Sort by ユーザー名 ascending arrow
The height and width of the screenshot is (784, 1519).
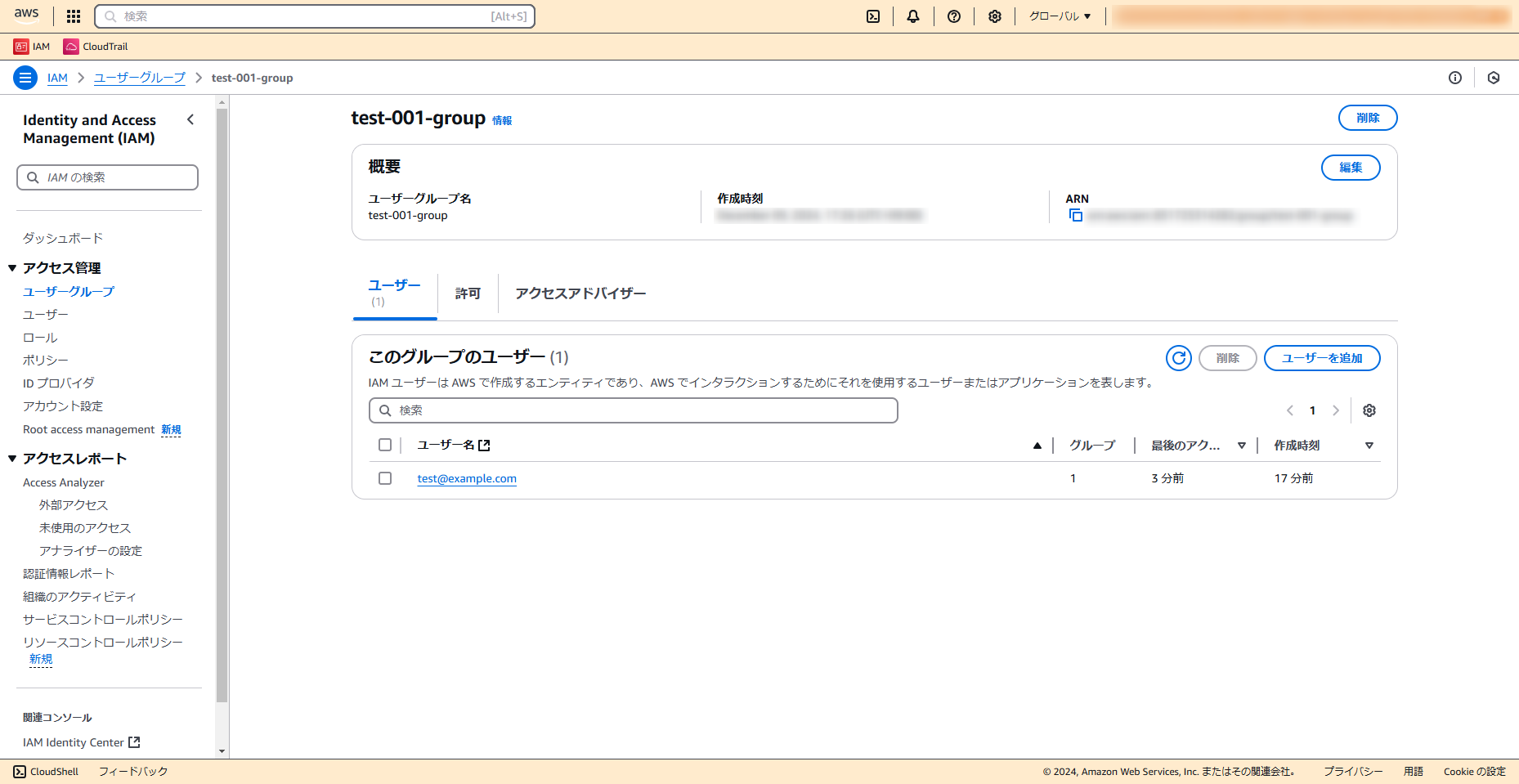[x=1037, y=446]
